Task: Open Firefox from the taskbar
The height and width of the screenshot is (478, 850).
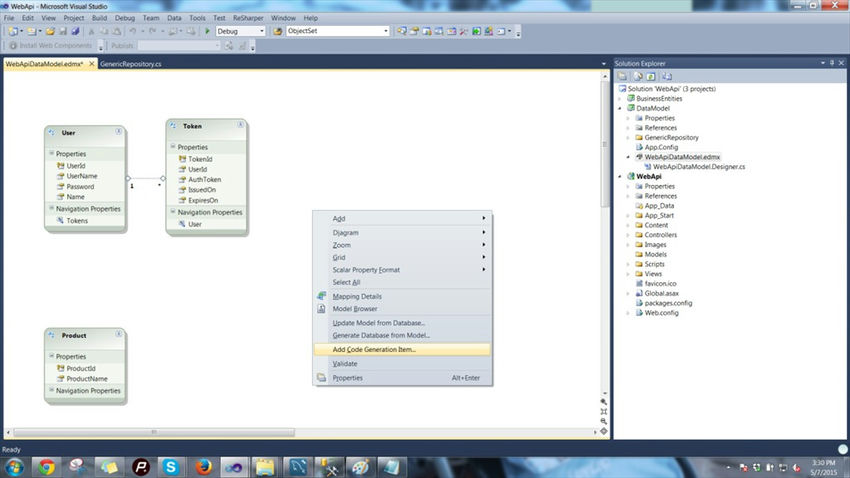Action: pyautogui.click(x=203, y=467)
